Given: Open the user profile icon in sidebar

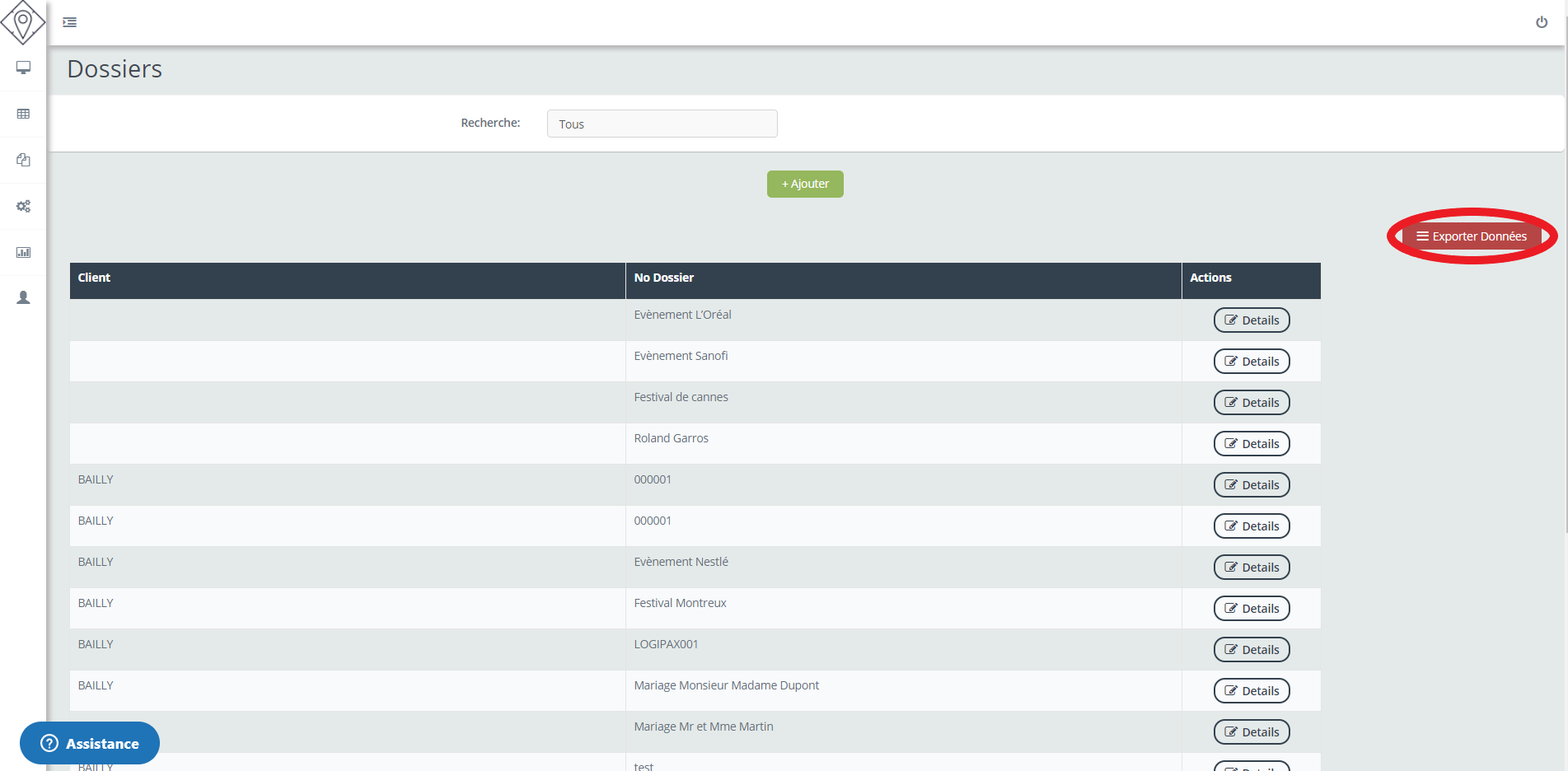Looking at the screenshot, I should [23, 297].
